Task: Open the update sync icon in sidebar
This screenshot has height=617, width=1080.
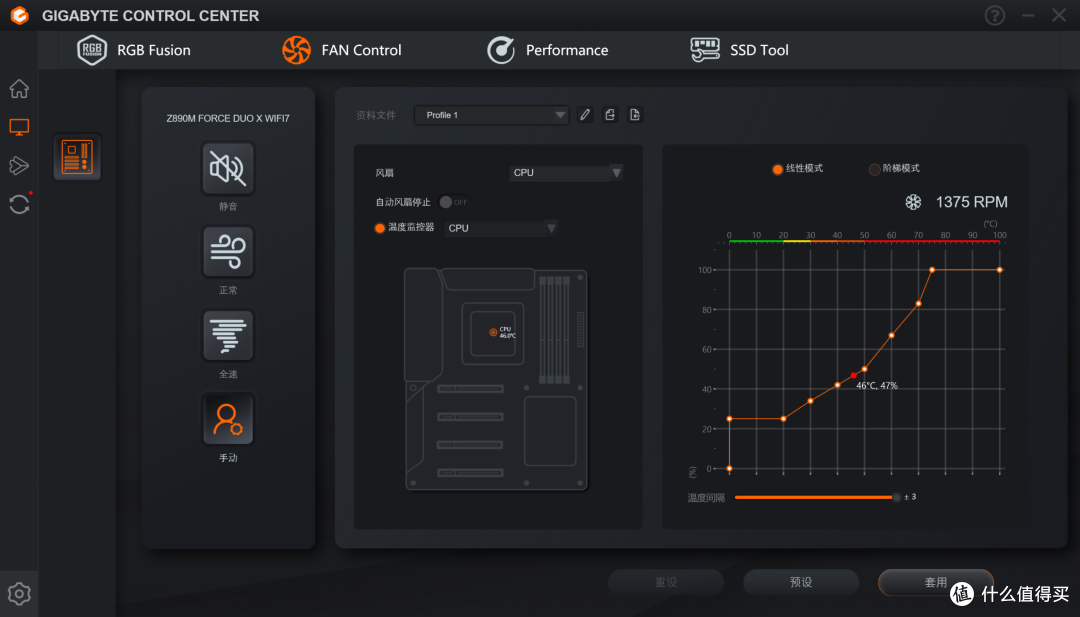Action: [x=19, y=204]
